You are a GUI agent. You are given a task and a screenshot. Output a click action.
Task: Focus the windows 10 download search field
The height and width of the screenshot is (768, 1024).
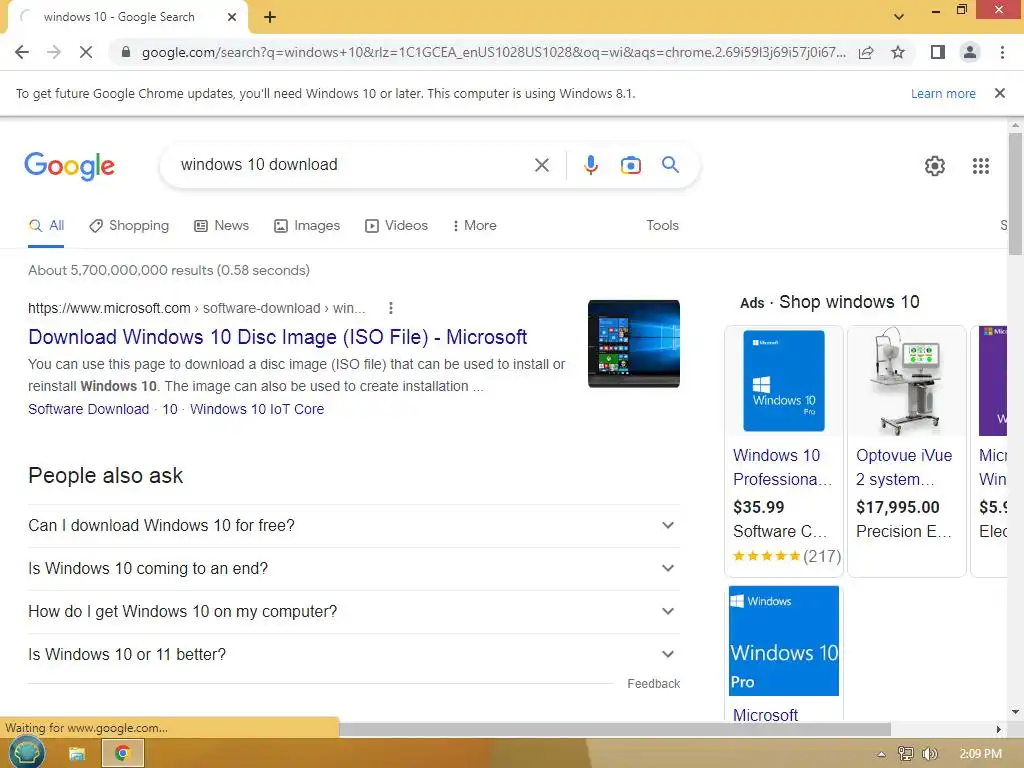[353, 165]
